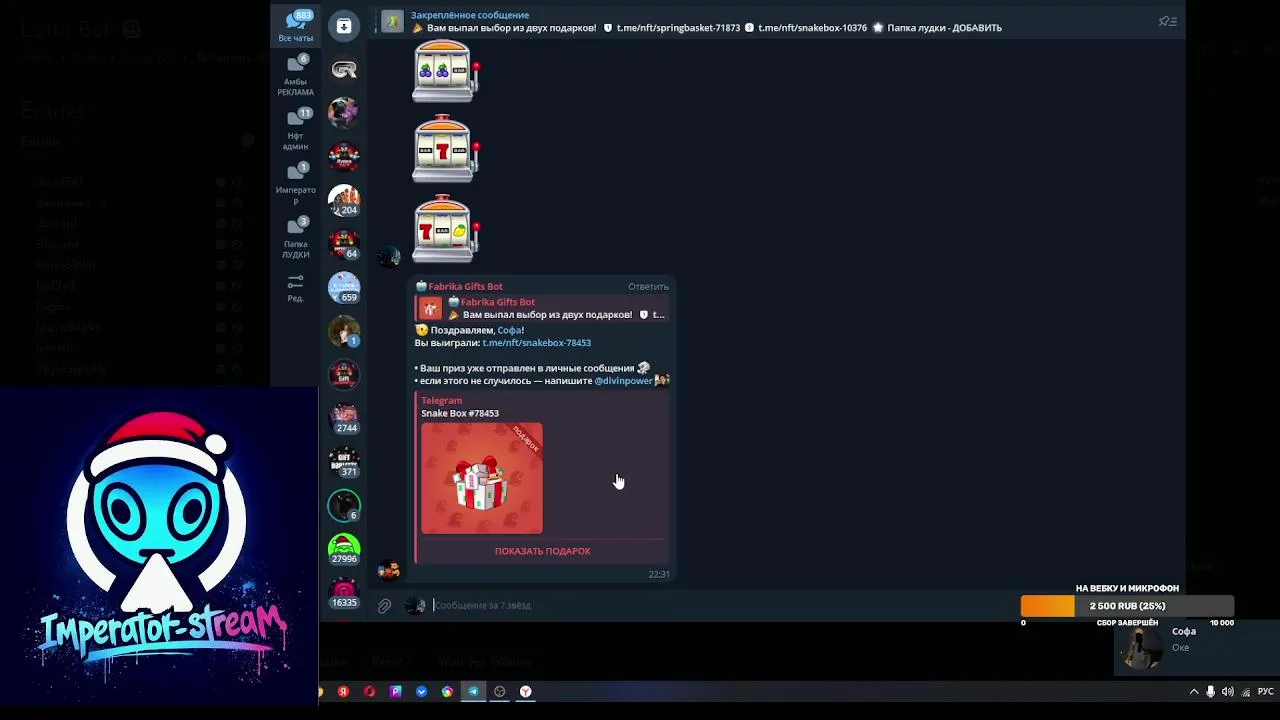The width and height of the screenshot is (1280, 720).
Task: Open the Нфт админ chat folder
Action: pyautogui.click(x=295, y=130)
